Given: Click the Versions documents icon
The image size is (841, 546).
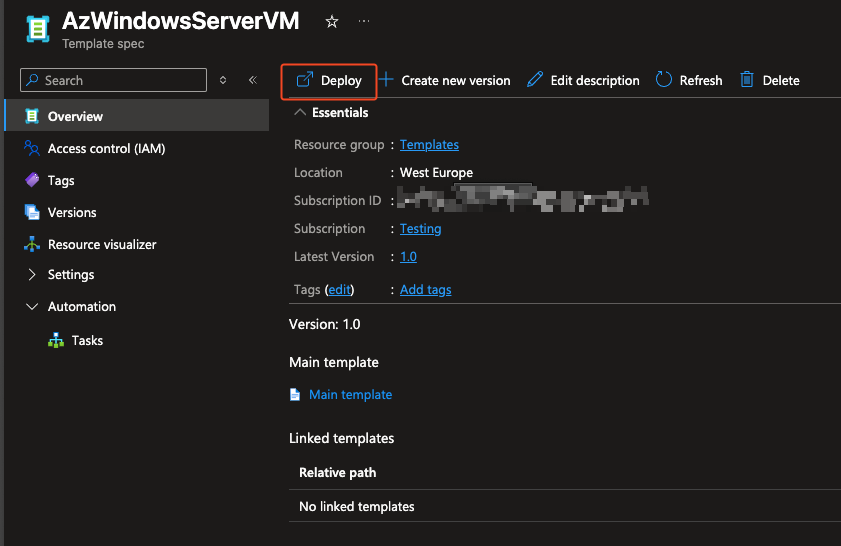Looking at the screenshot, I should [32, 212].
